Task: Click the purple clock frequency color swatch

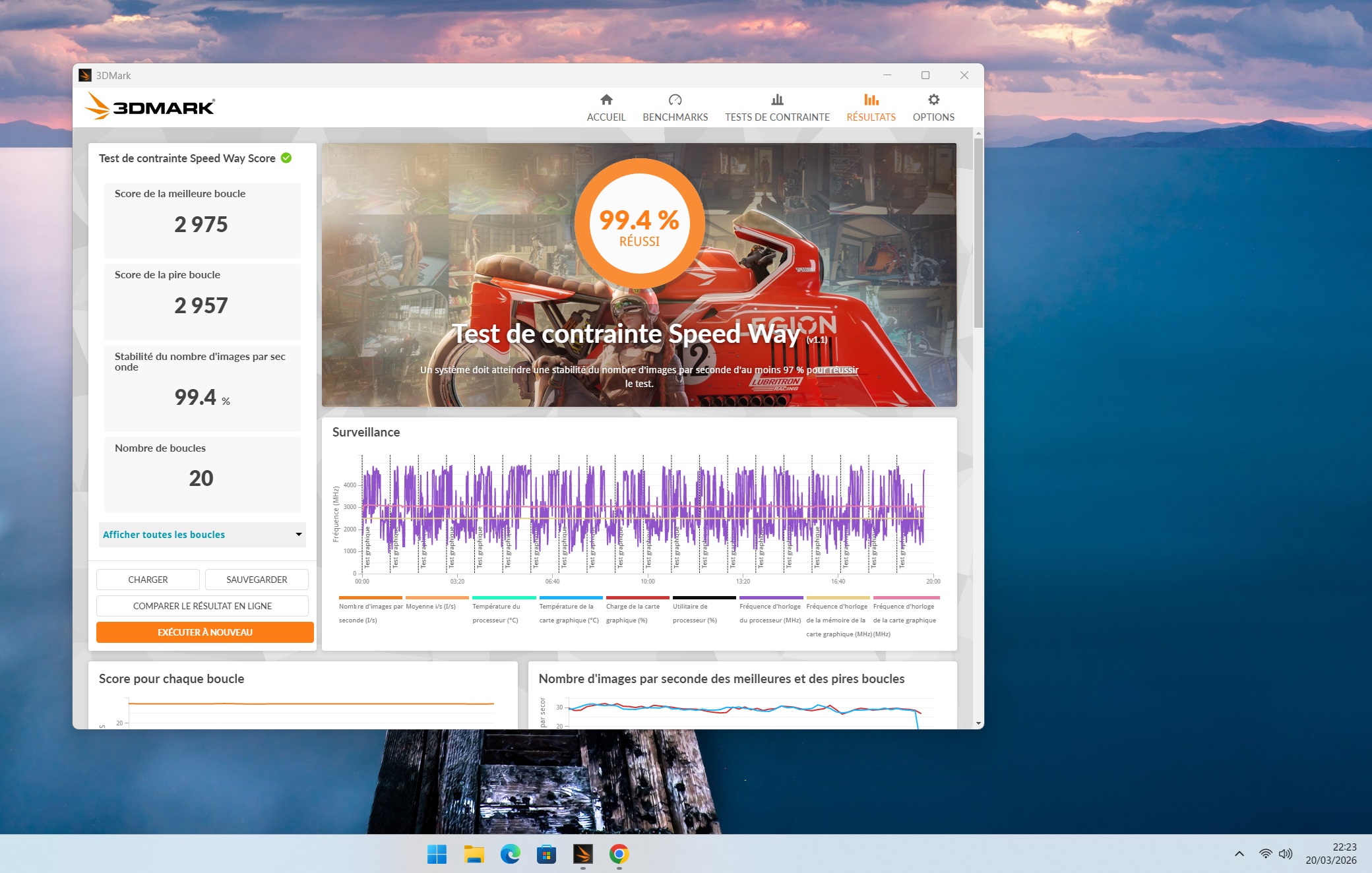Action: click(771, 597)
